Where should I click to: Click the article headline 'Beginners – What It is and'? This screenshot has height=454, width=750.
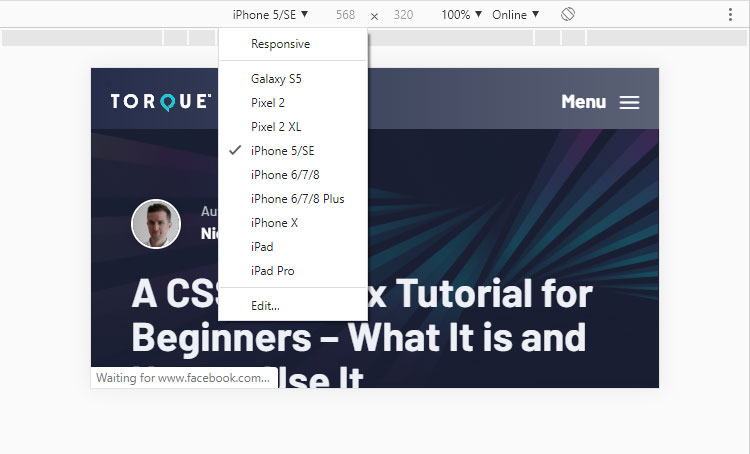click(359, 338)
